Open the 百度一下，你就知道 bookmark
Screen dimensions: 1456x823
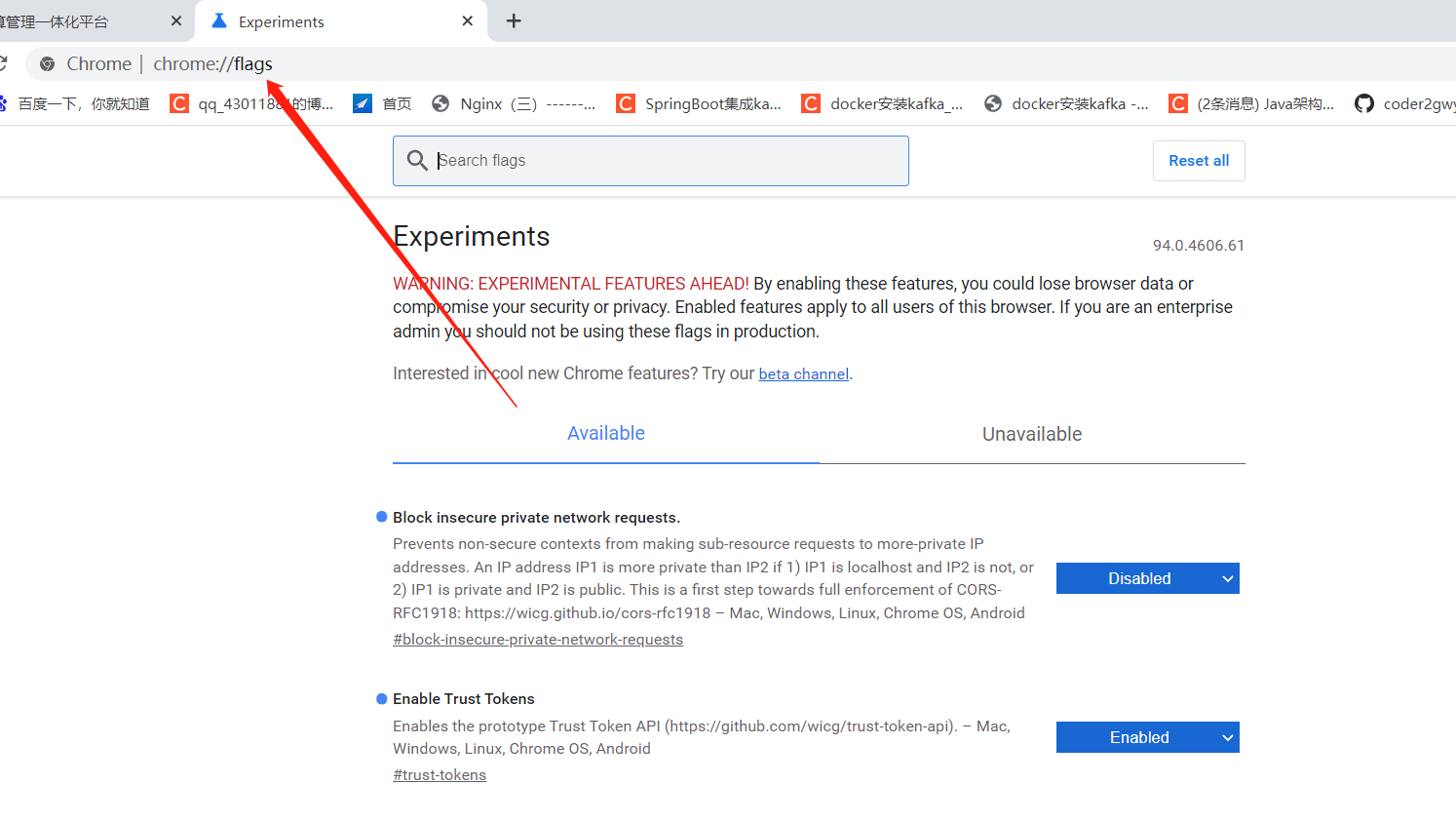75,103
